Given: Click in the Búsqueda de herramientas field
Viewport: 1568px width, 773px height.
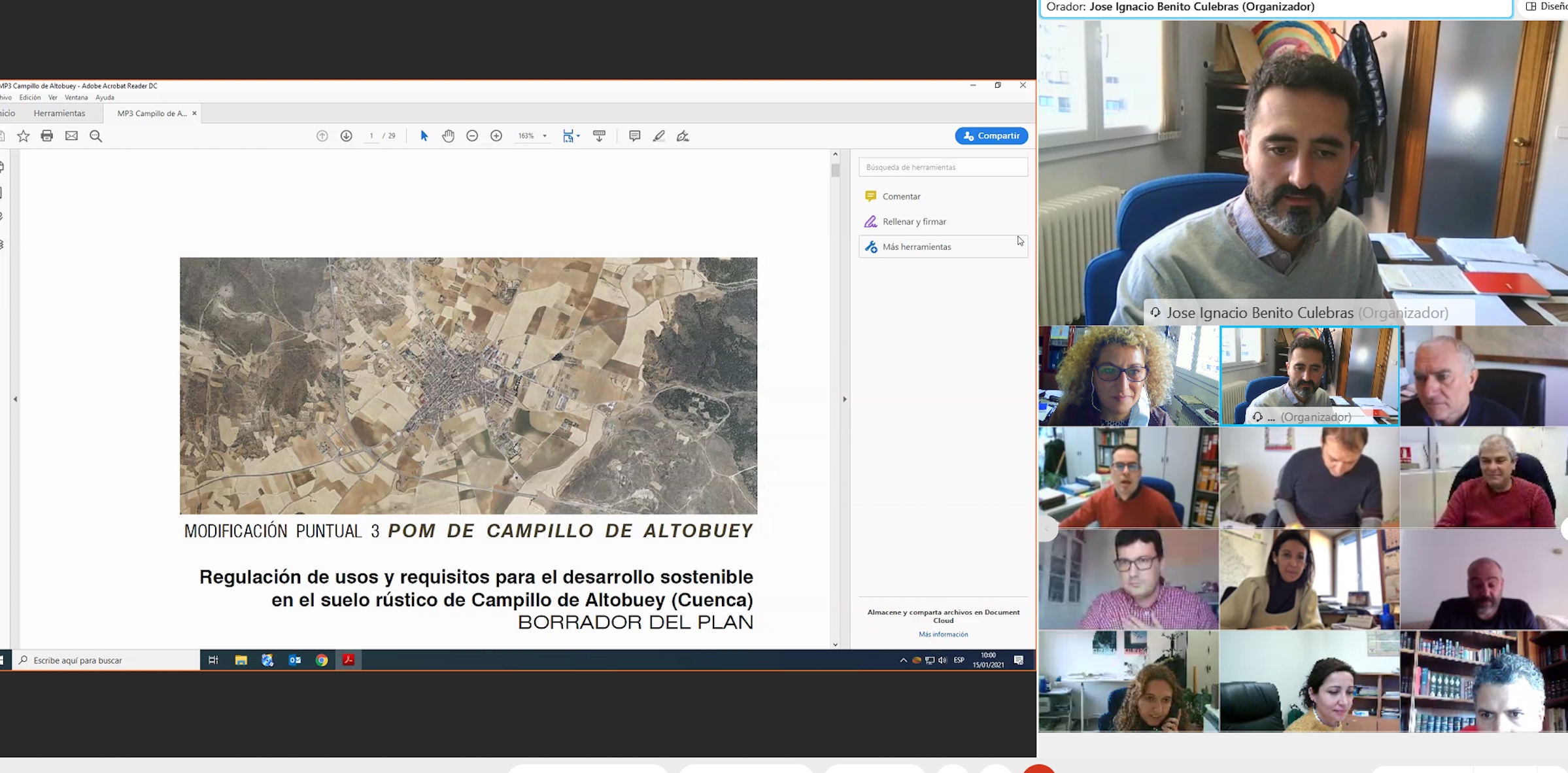Looking at the screenshot, I should [943, 167].
